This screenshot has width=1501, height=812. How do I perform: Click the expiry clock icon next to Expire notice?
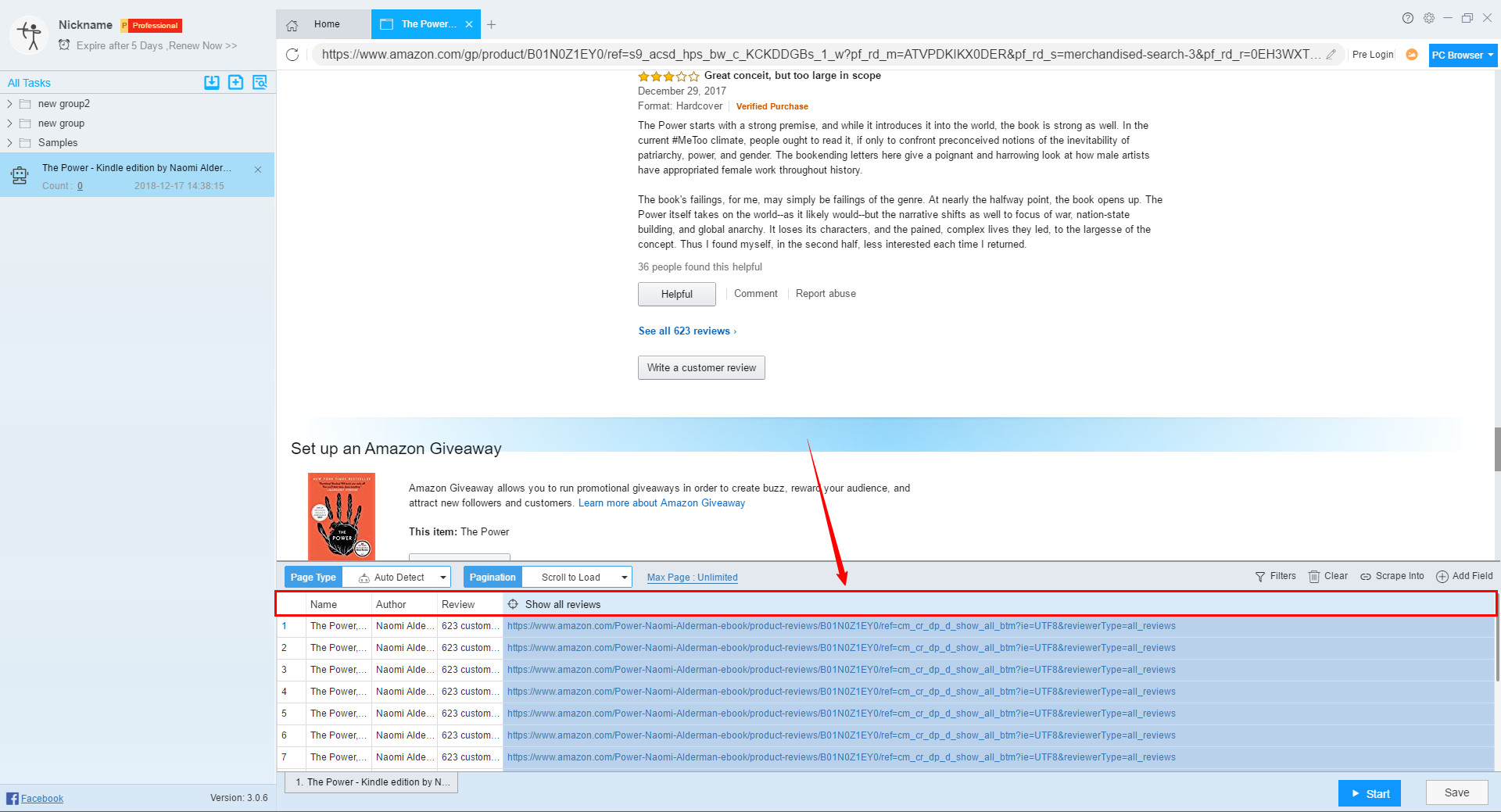(x=64, y=45)
